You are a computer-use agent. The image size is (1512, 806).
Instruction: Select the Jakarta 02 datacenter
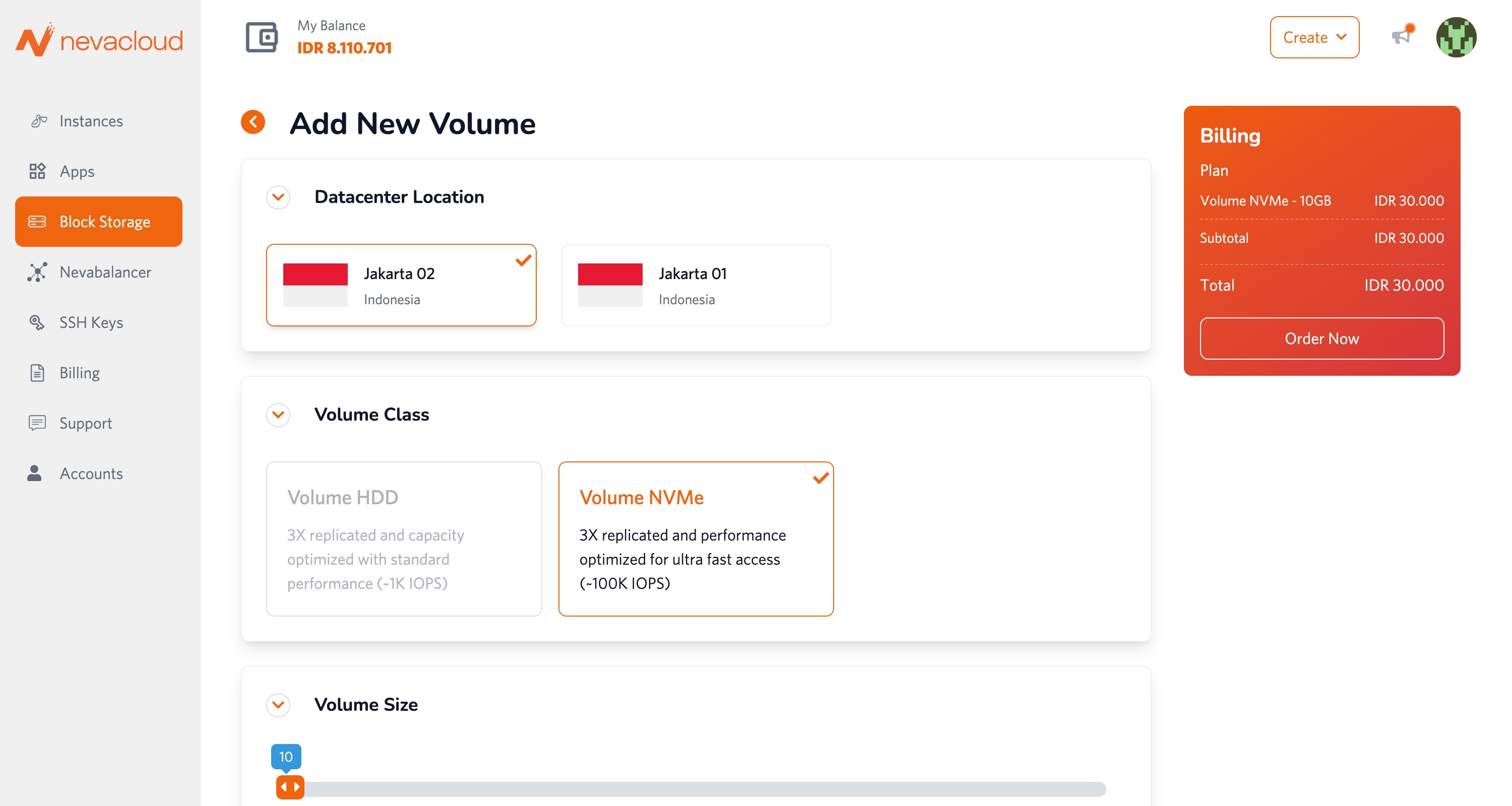(401, 285)
